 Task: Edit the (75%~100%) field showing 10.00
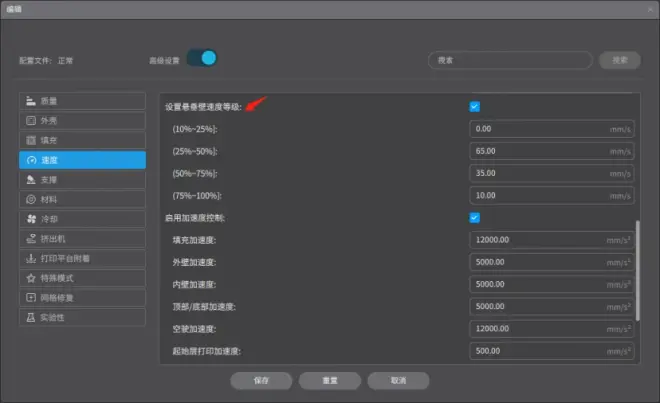coord(551,196)
